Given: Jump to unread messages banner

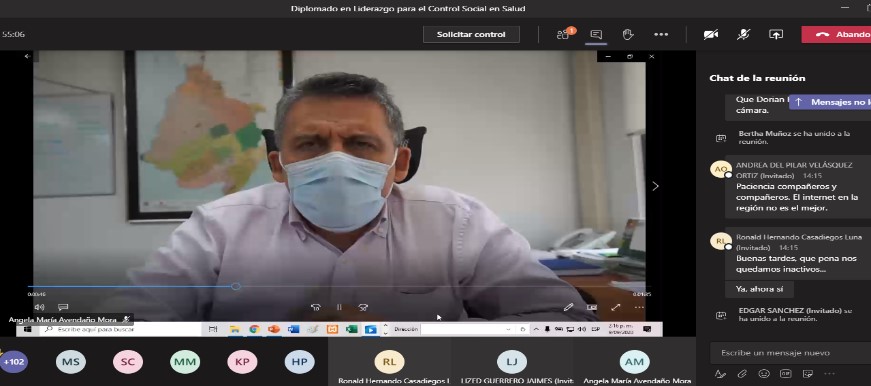Looking at the screenshot, I should [830, 102].
